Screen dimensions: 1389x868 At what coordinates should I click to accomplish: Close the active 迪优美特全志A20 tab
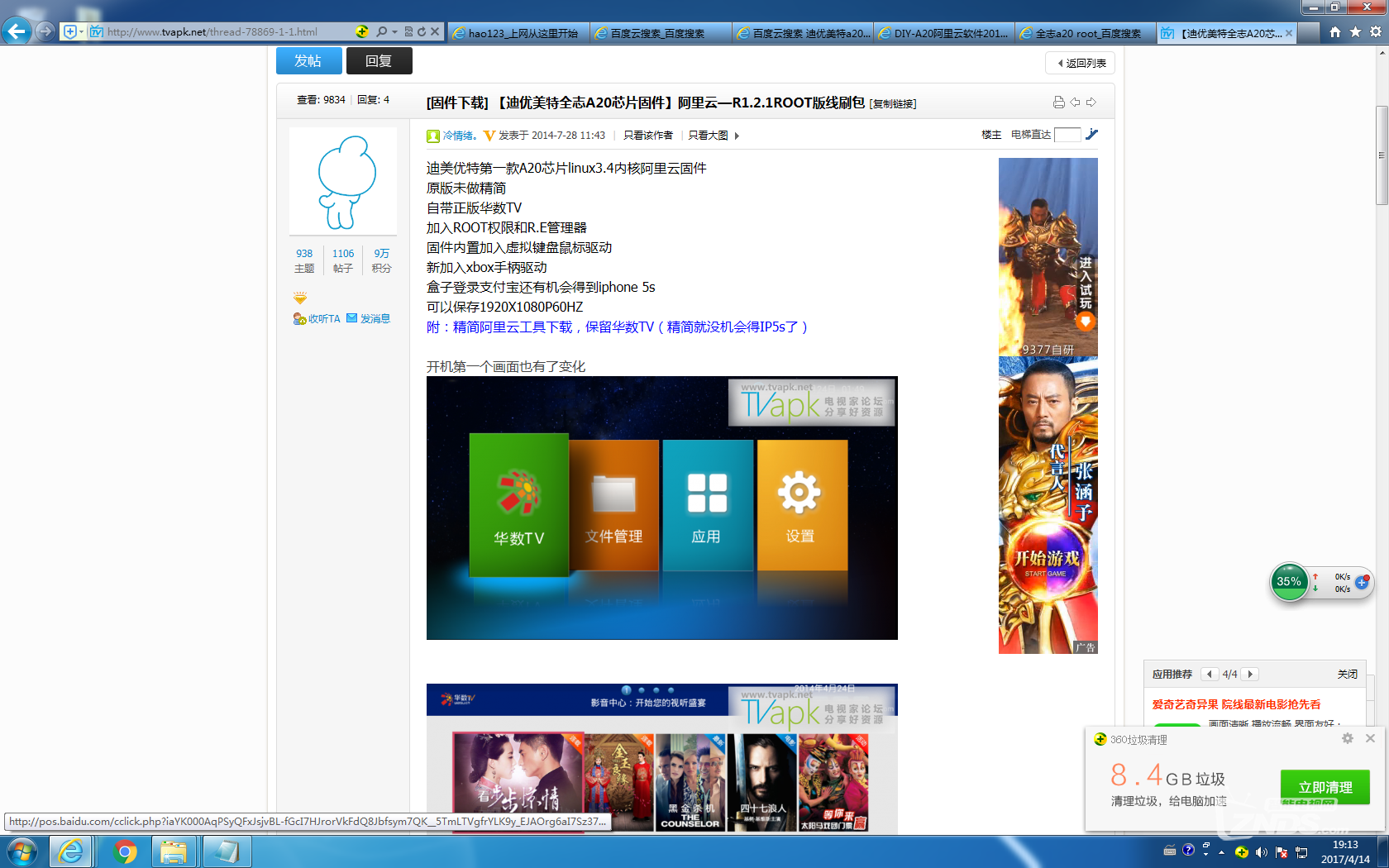click(x=1288, y=33)
